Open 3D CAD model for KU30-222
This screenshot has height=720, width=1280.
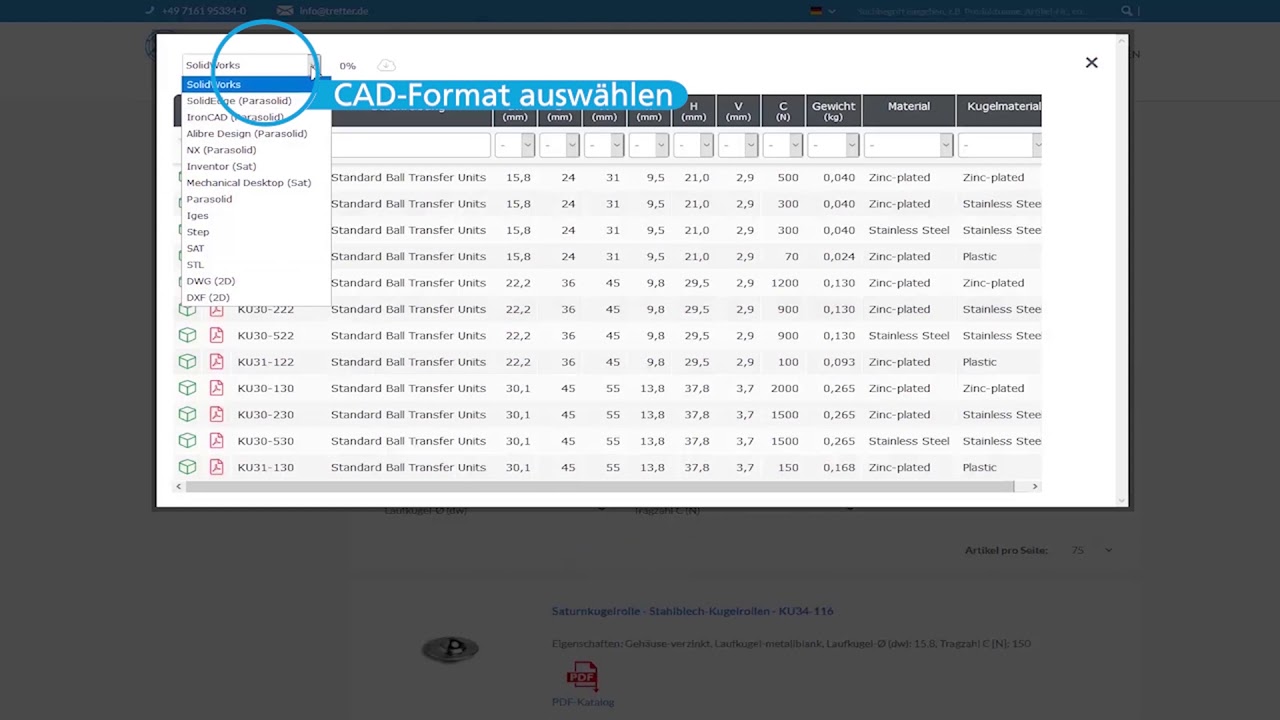(187, 309)
